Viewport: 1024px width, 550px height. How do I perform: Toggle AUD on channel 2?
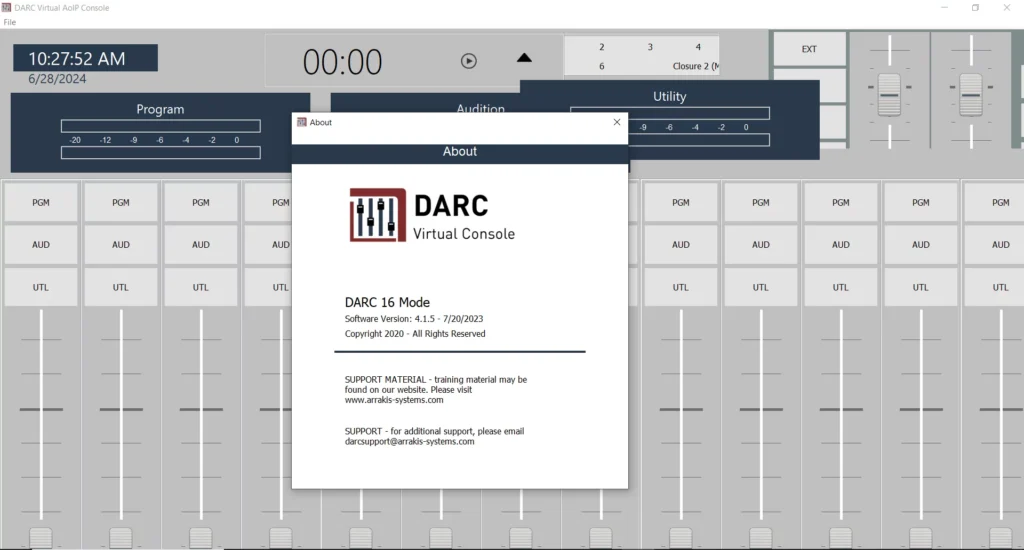pyautogui.click(x=121, y=244)
